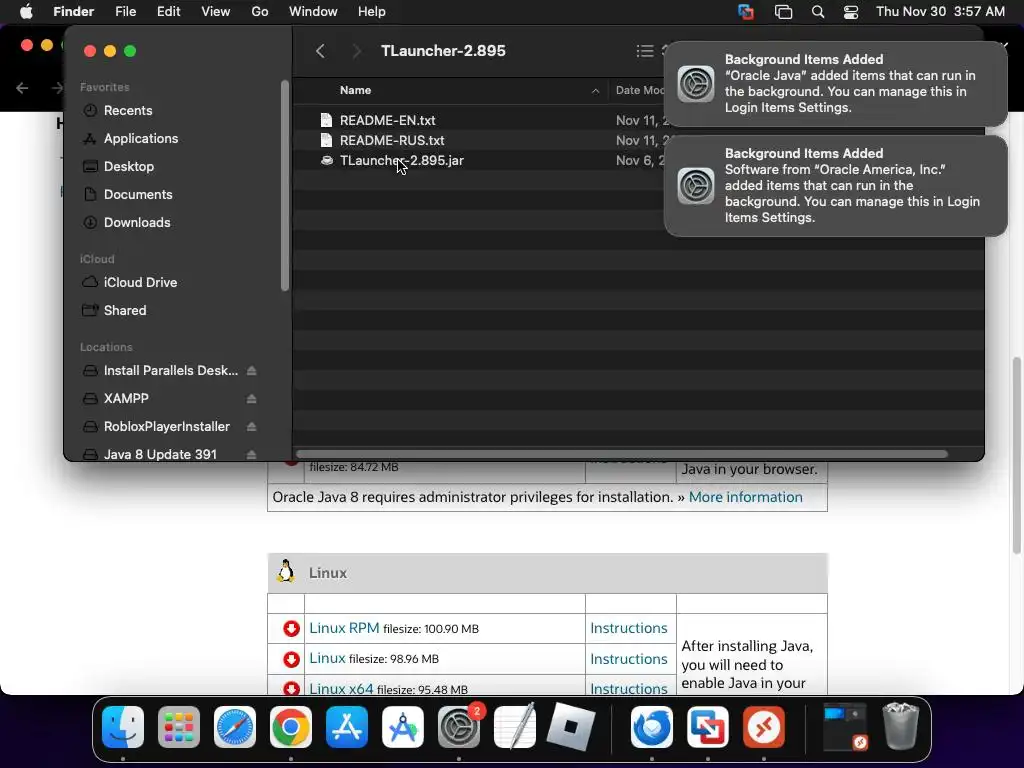Click overlapping windows menu bar icon

point(783,12)
